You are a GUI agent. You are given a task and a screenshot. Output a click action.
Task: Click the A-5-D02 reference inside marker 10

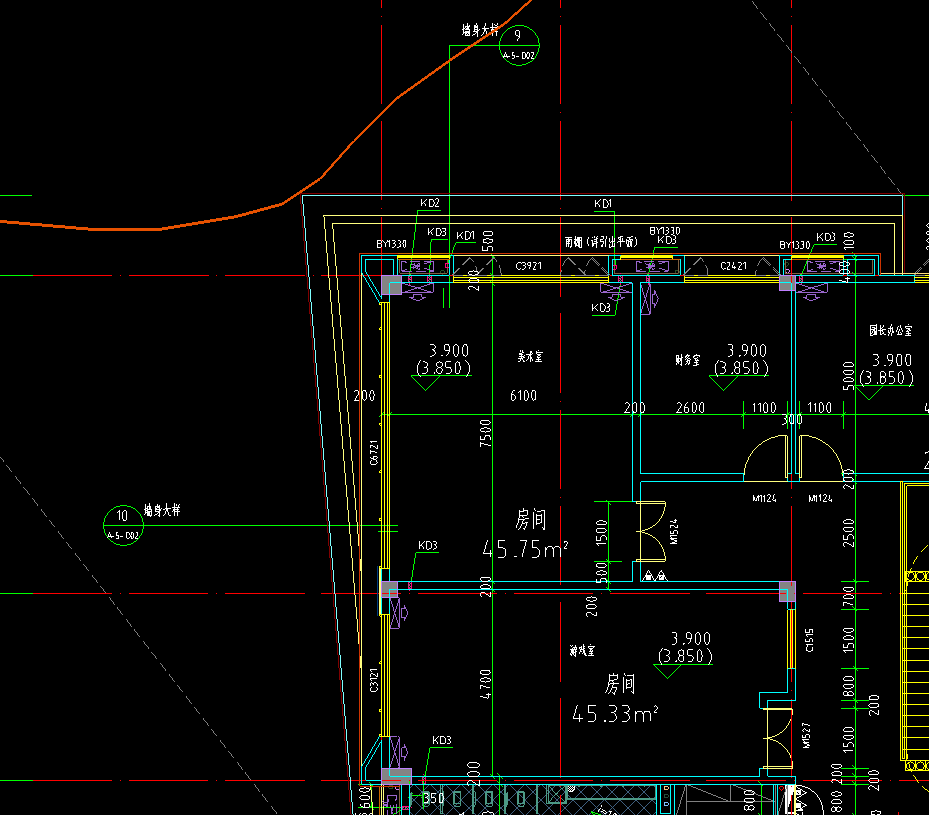tap(123, 536)
